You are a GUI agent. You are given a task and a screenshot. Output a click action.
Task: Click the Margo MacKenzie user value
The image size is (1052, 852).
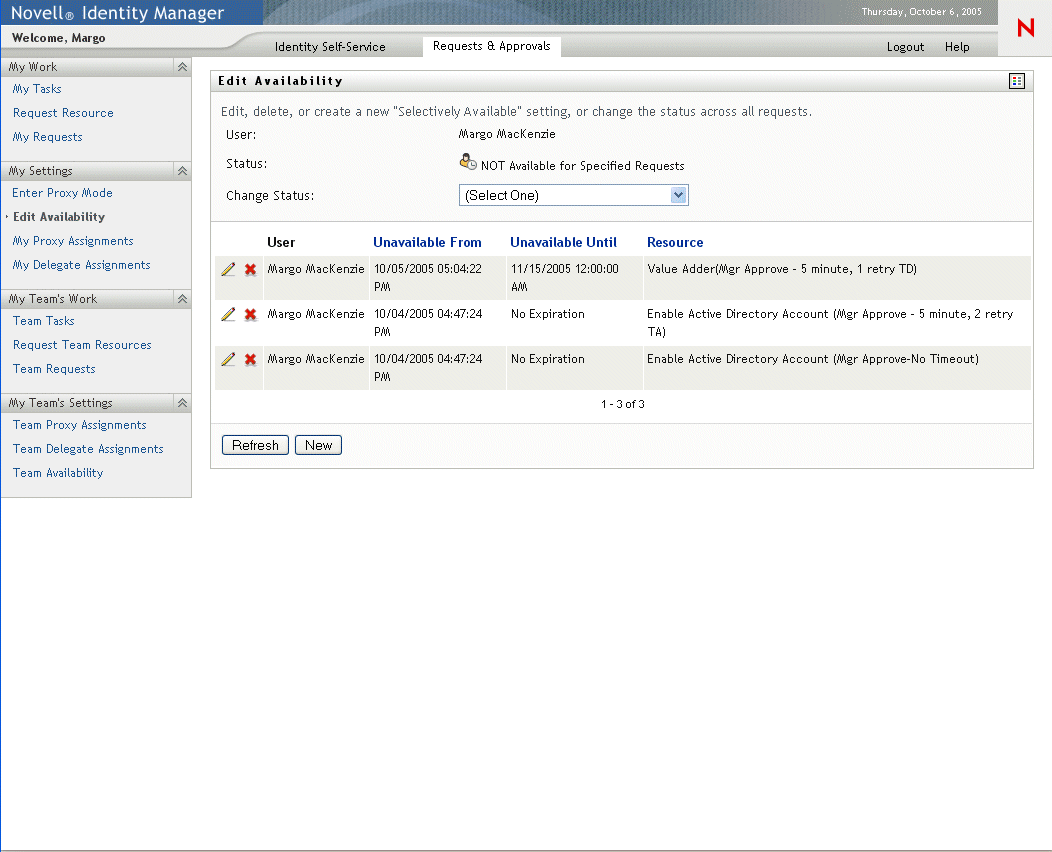tap(507, 134)
